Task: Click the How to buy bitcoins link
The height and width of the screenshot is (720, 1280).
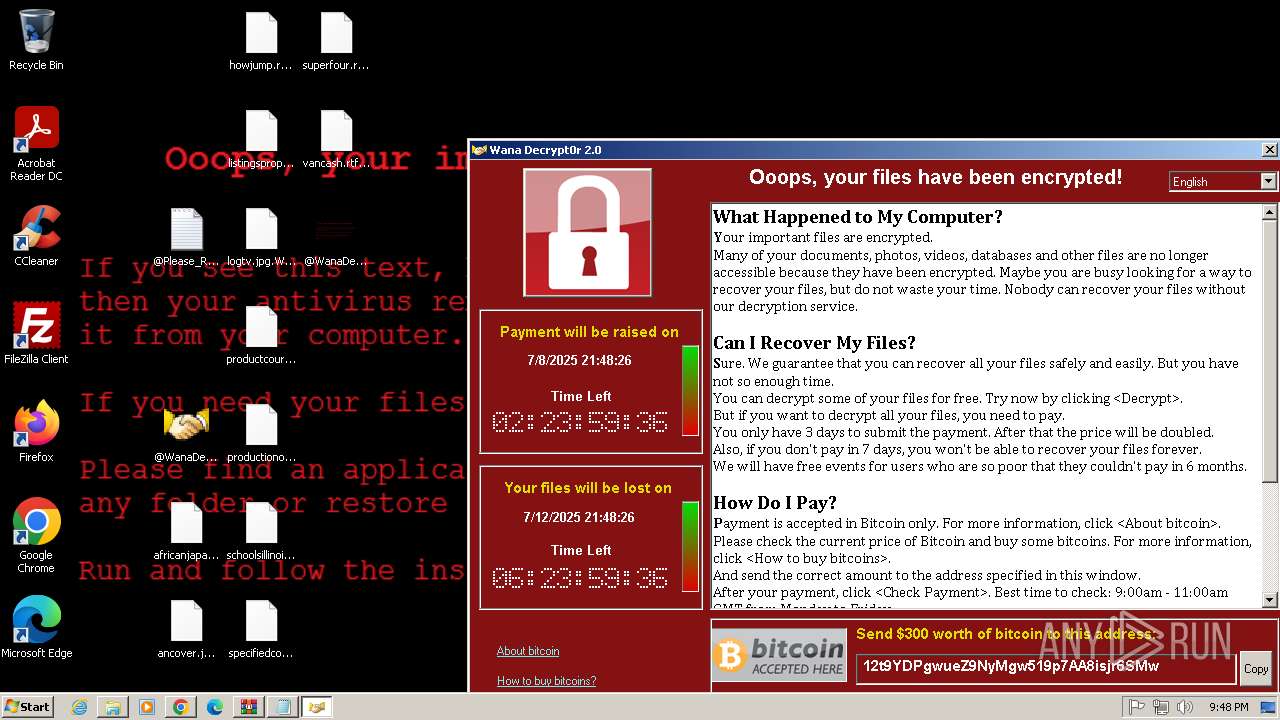Action: (x=546, y=681)
